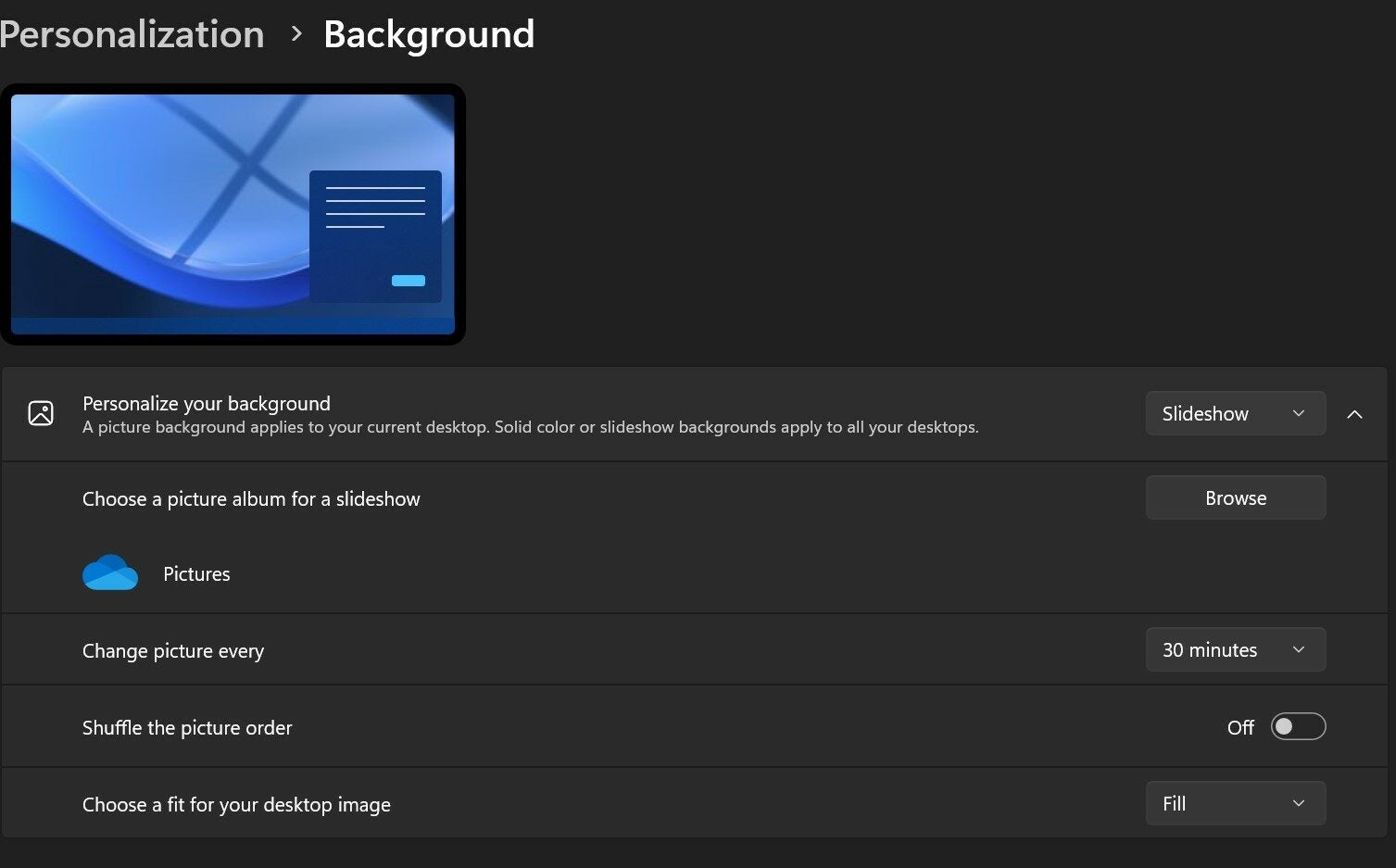Click the OneDrive cloud icon

(x=110, y=572)
